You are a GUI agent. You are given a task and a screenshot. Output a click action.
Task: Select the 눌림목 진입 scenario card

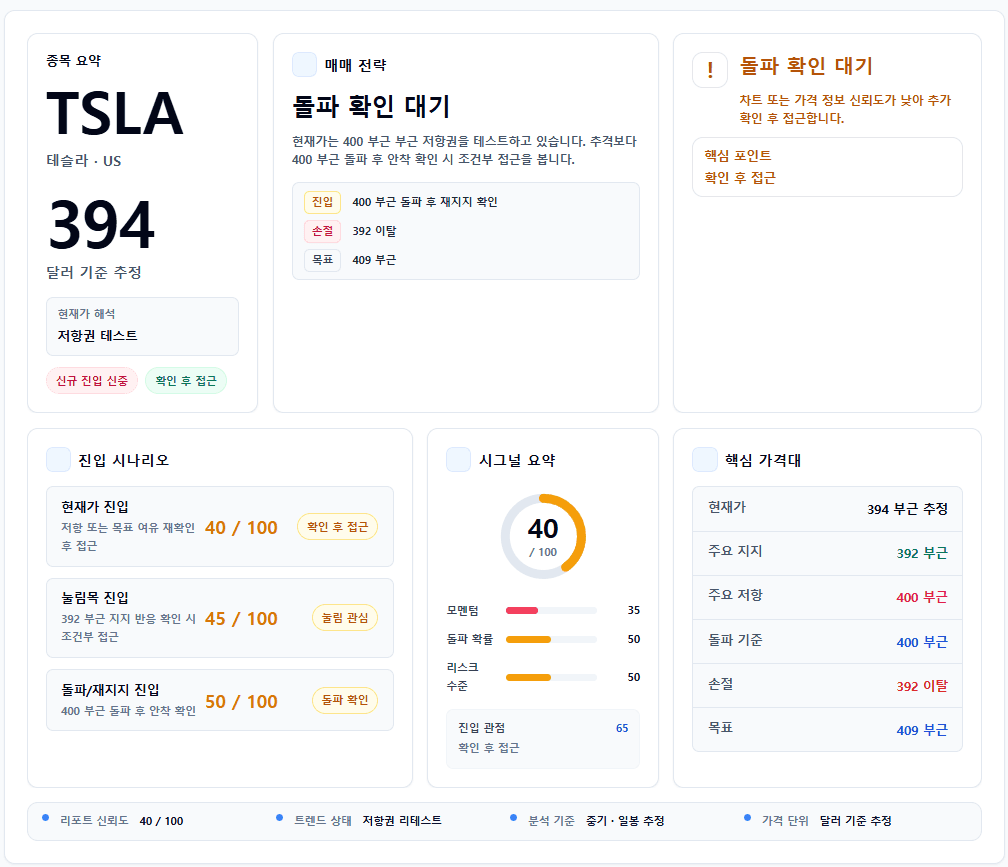coord(220,618)
